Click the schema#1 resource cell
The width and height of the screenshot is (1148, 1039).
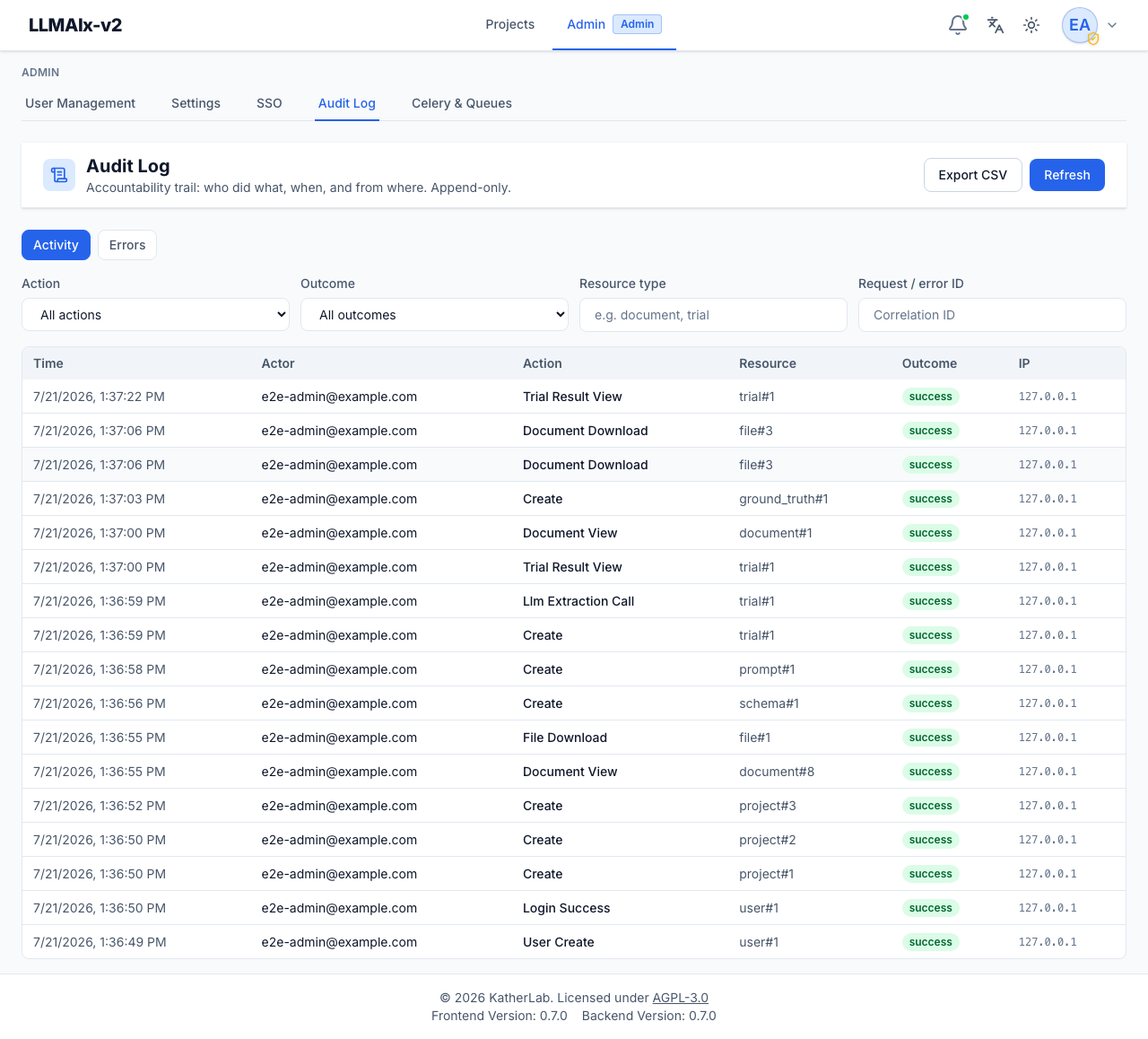pos(769,703)
